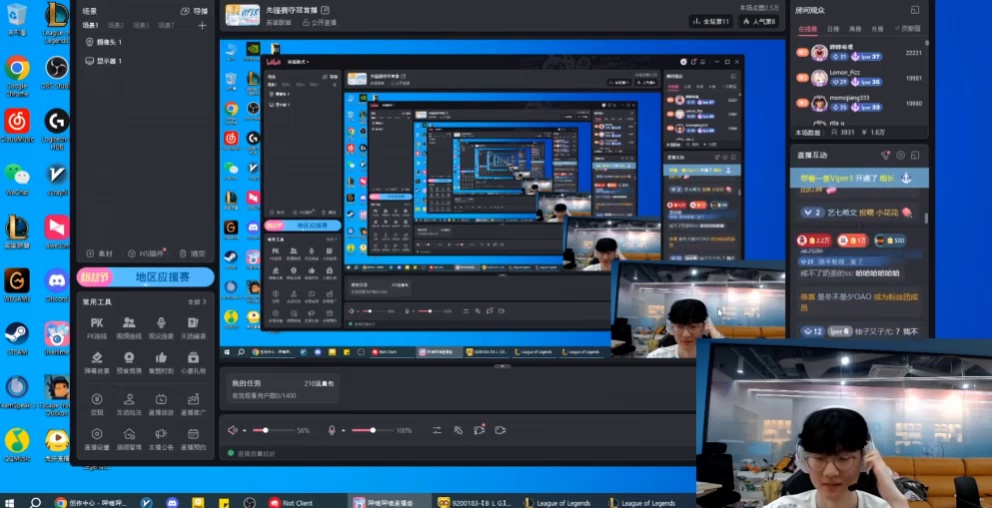The image size is (992, 508).
Task: Expand 全部 to show all common tools
Action: (x=197, y=301)
